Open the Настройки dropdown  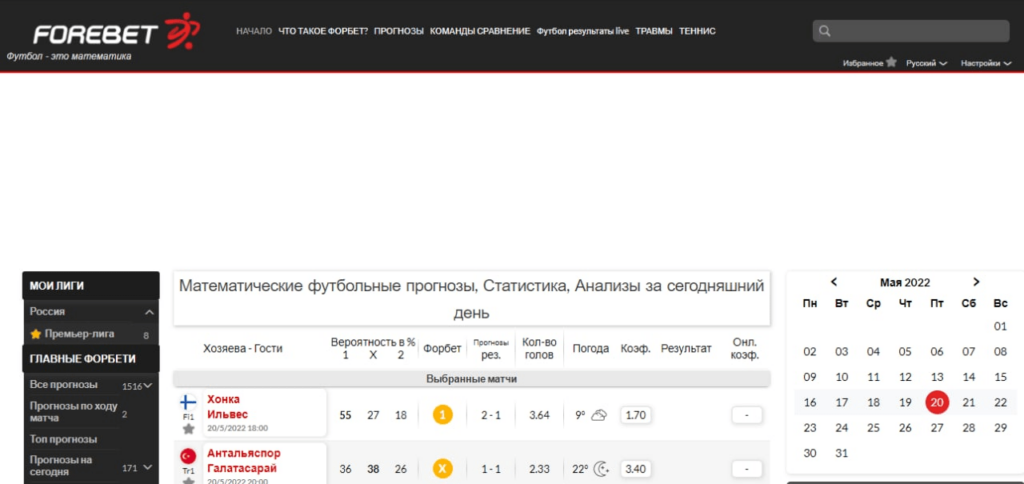pos(985,63)
